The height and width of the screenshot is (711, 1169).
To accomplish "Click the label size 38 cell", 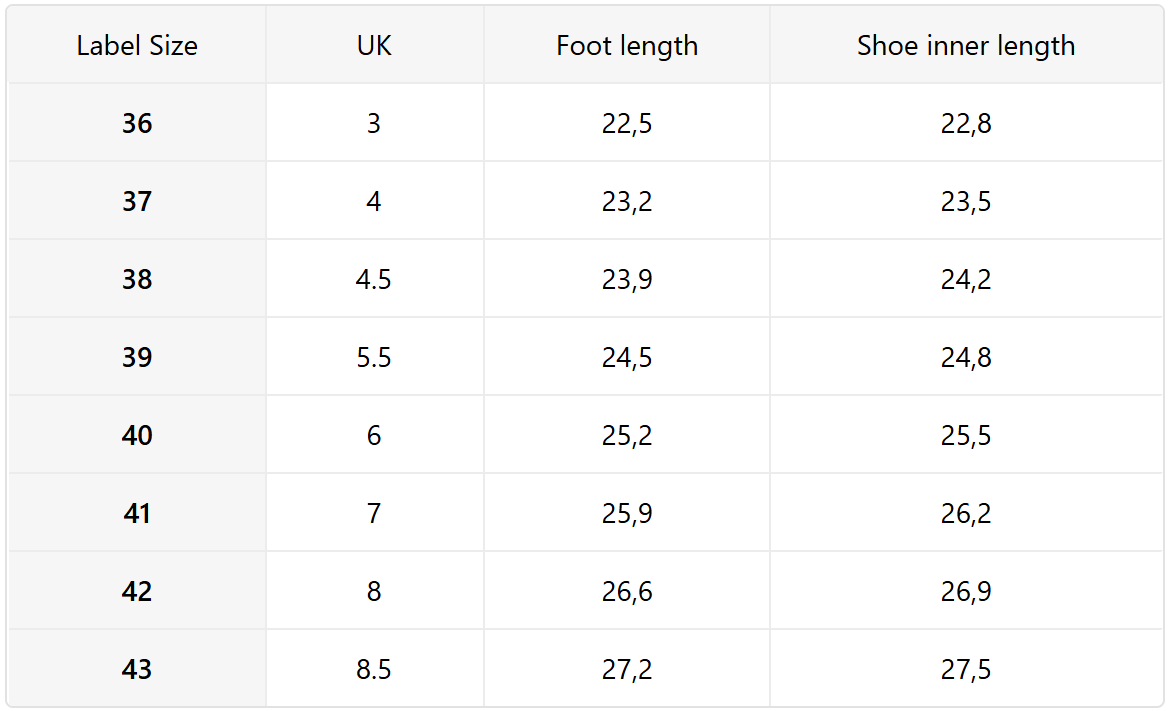I will (137, 280).
